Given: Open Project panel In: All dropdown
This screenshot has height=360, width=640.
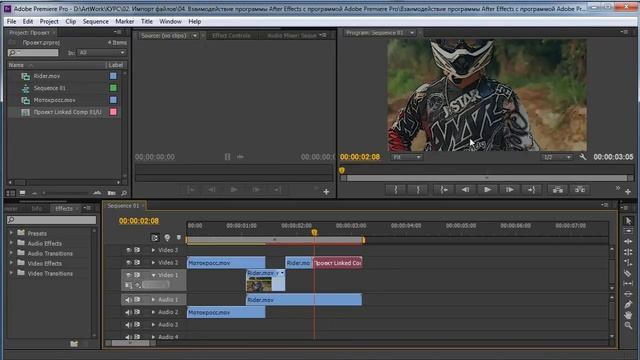Looking at the screenshot, I should 102,53.
